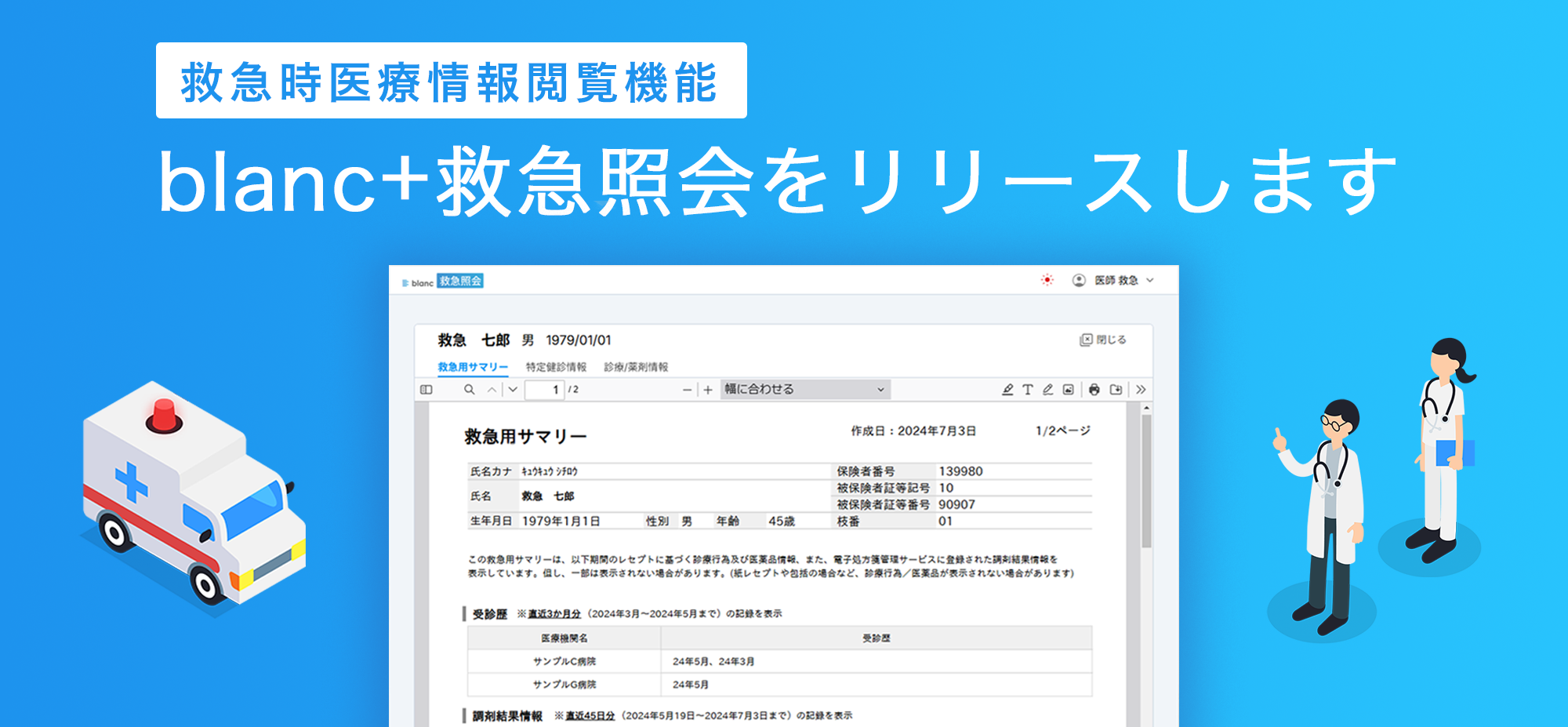
Task: Zoom out with the minus button
Action: pyautogui.click(x=688, y=390)
